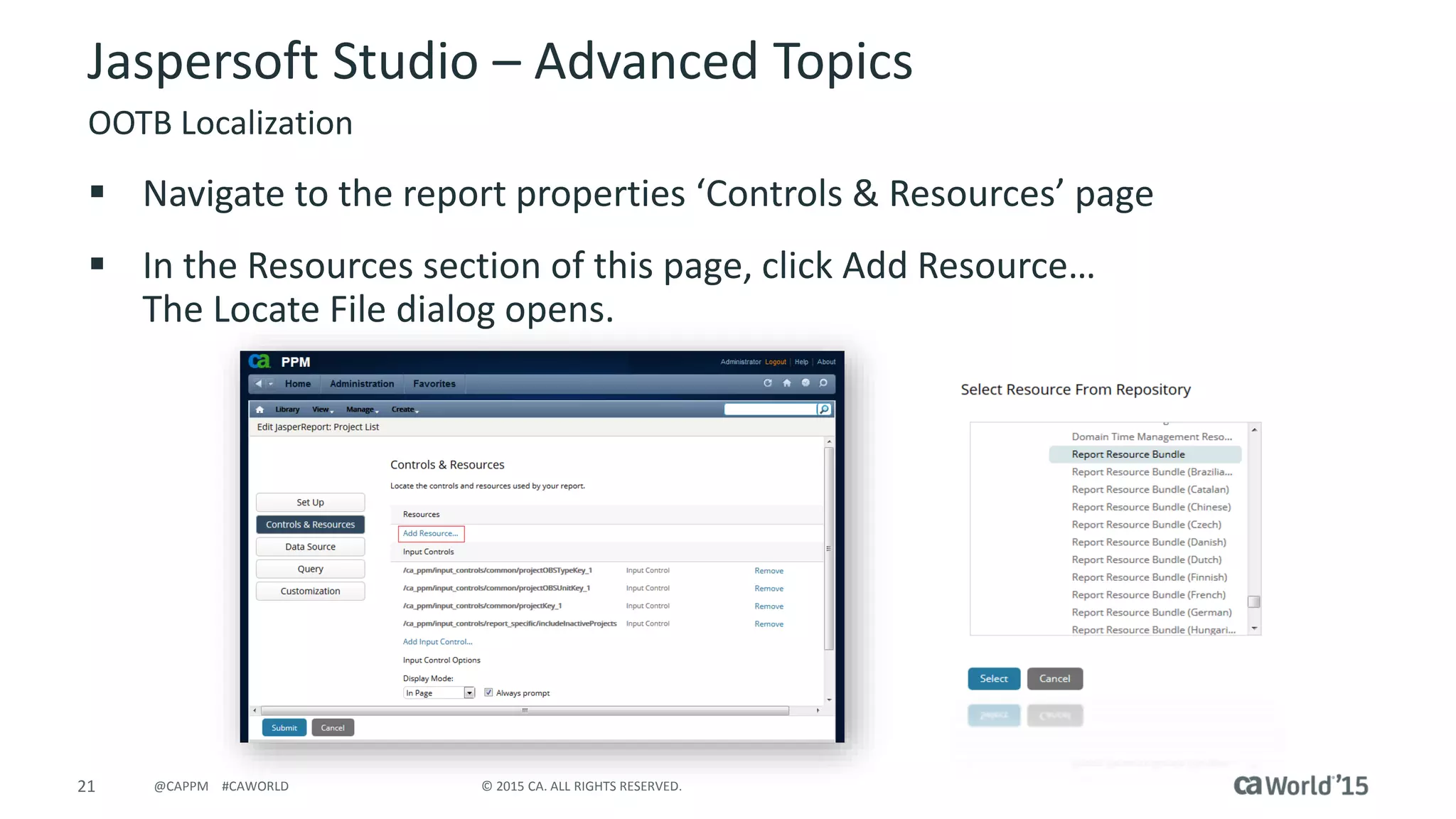
Task: Open the history dropdown next to back arrow
Action: 270,384
